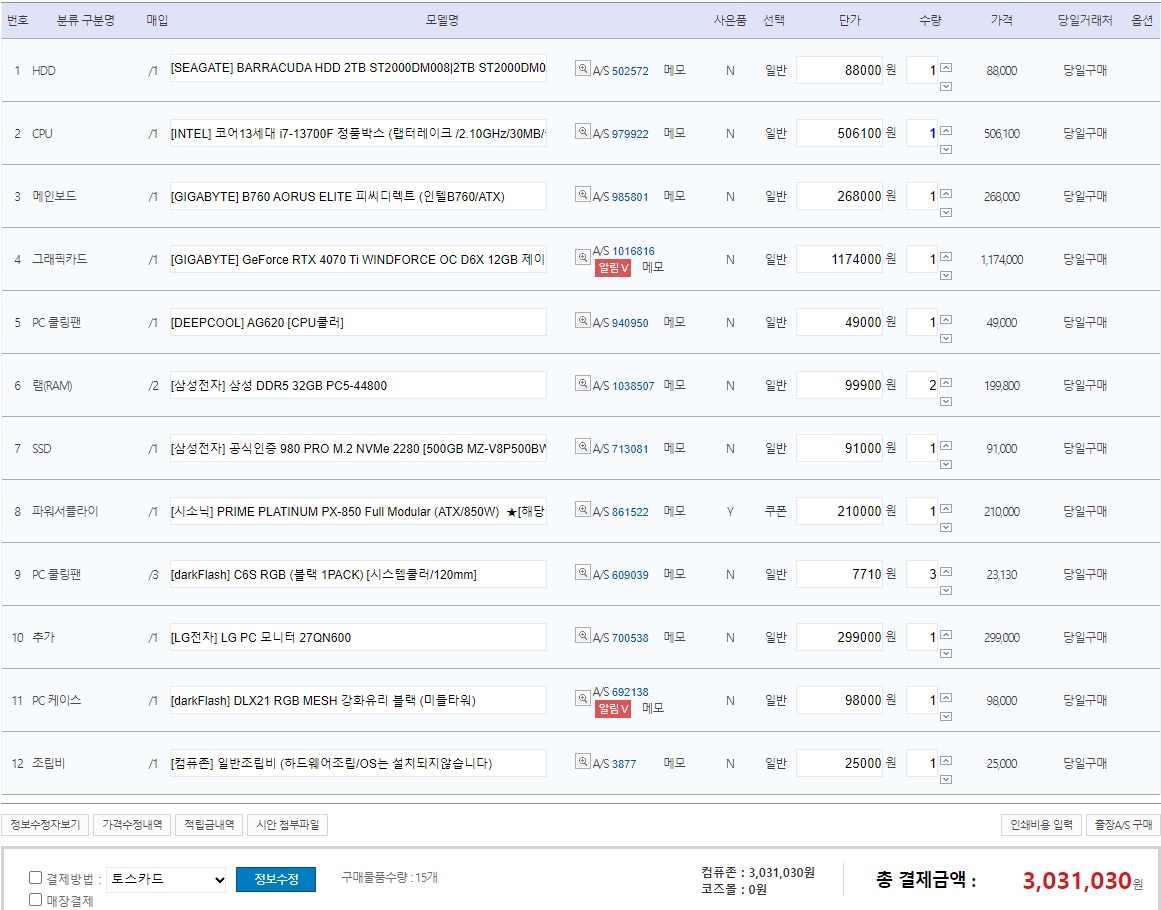
Task: Click 출장A/S 구매 button
Action: click(1123, 824)
